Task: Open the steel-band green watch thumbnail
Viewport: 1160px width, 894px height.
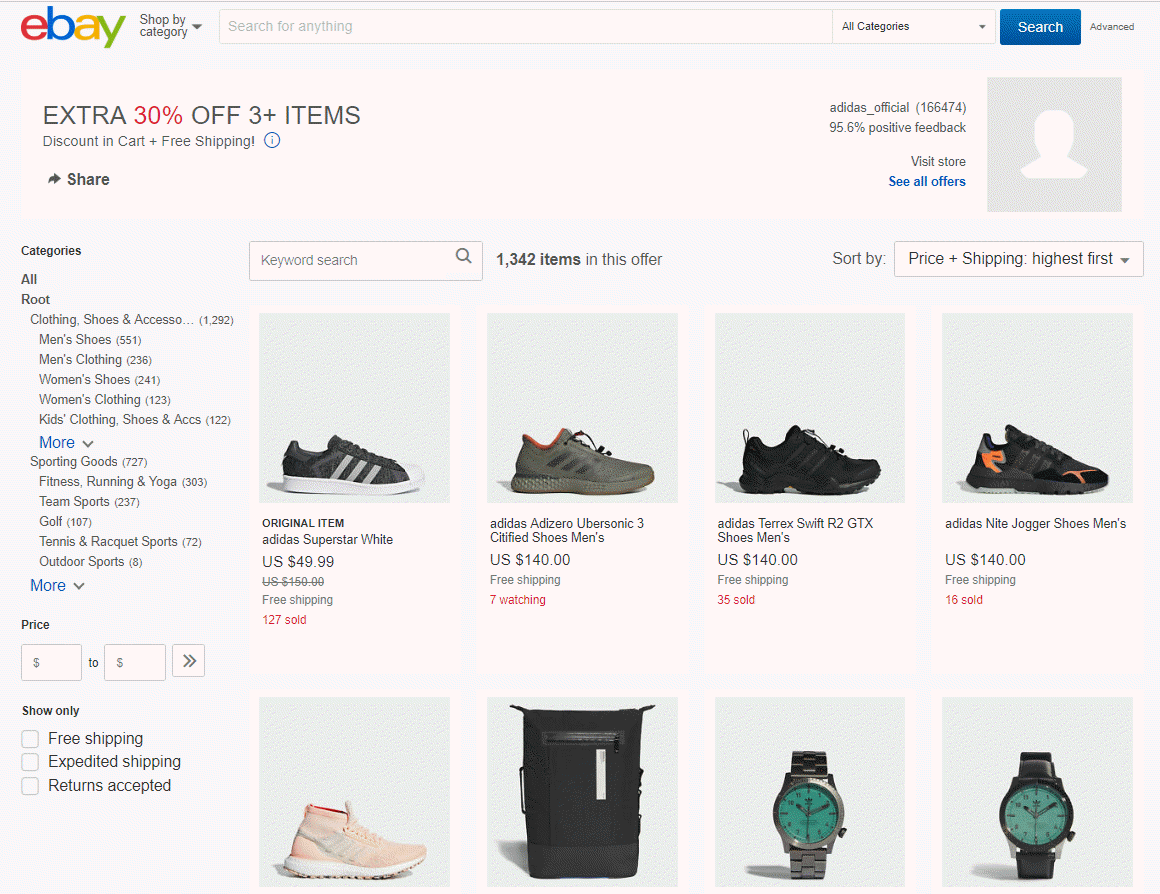Action: point(810,792)
